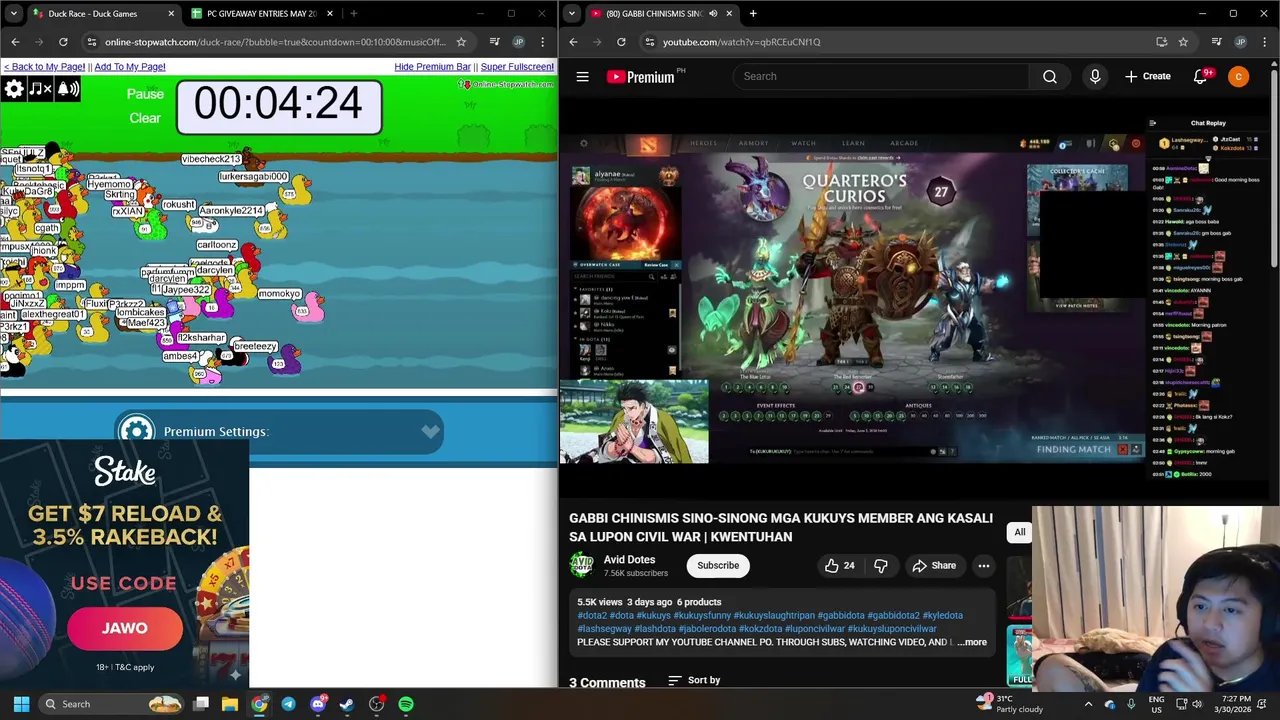1280x720 pixels.
Task: Open new tab in left browser window
Action: point(353,14)
